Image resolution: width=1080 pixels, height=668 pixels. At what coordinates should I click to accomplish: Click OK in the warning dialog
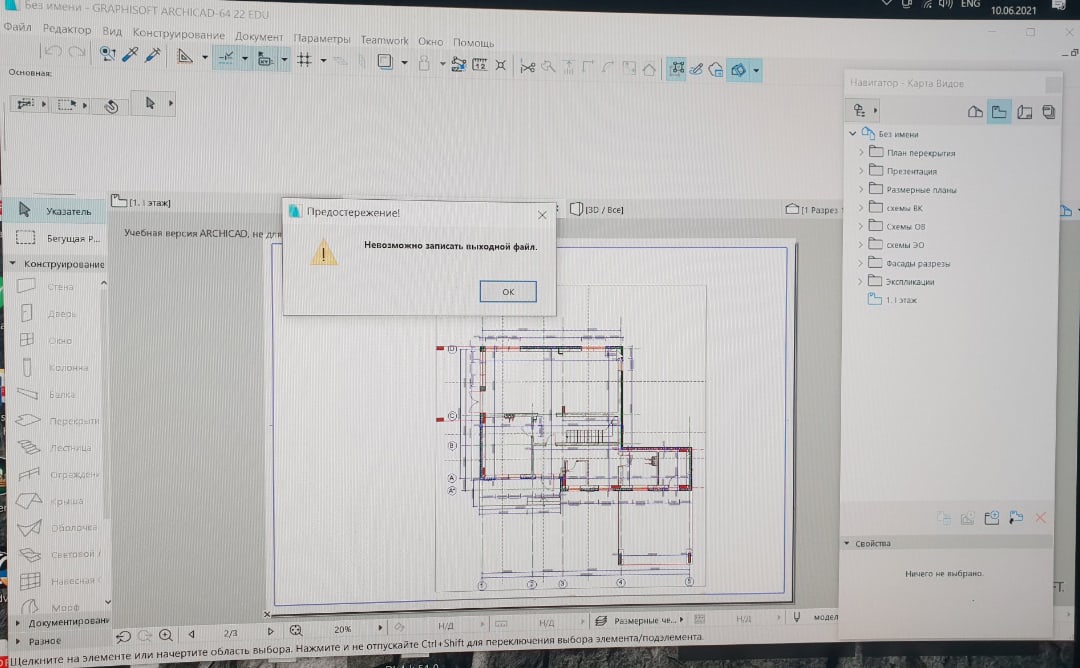tap(508, 291)
